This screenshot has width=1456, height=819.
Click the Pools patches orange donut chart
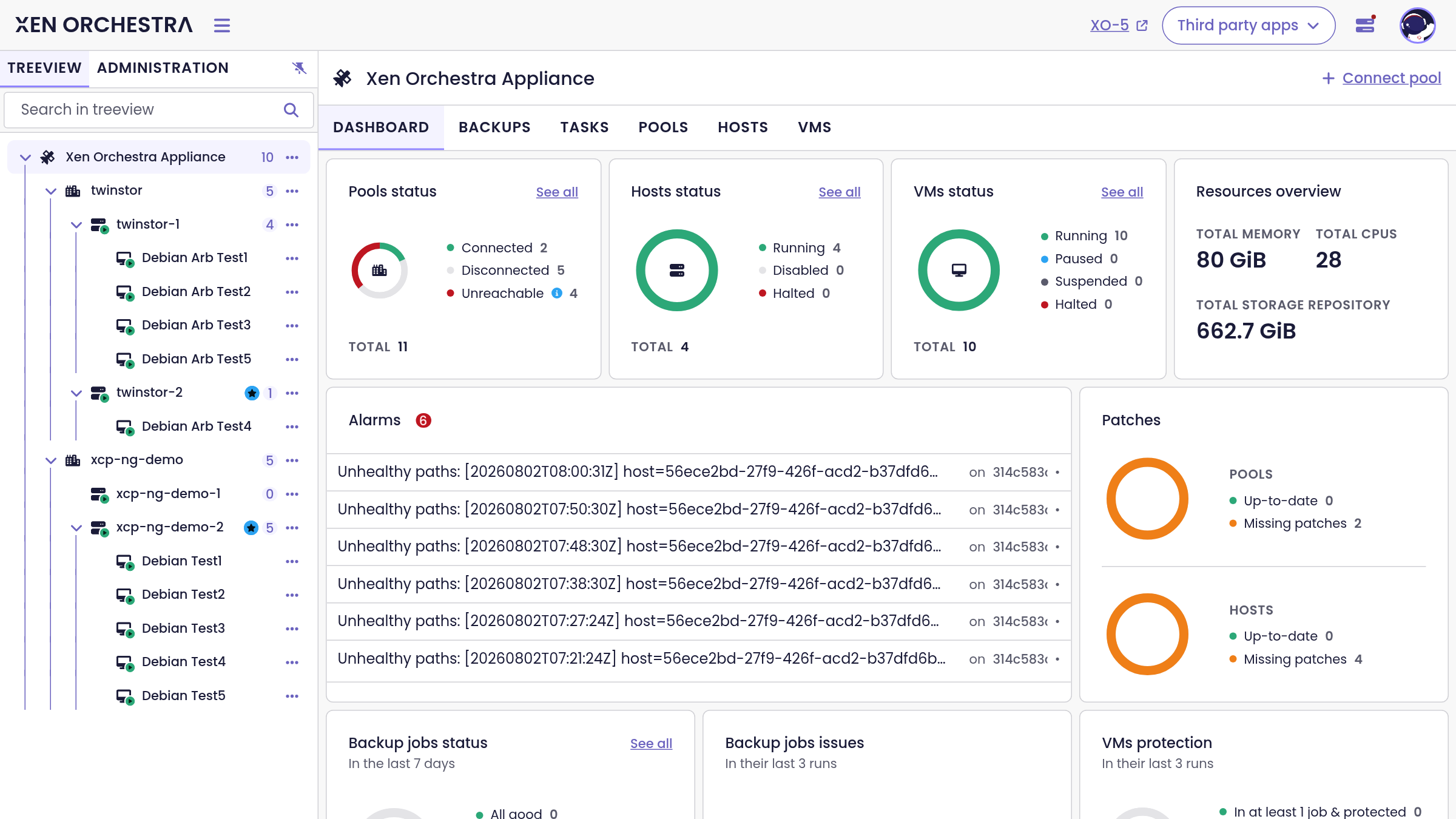[1147, 499]
